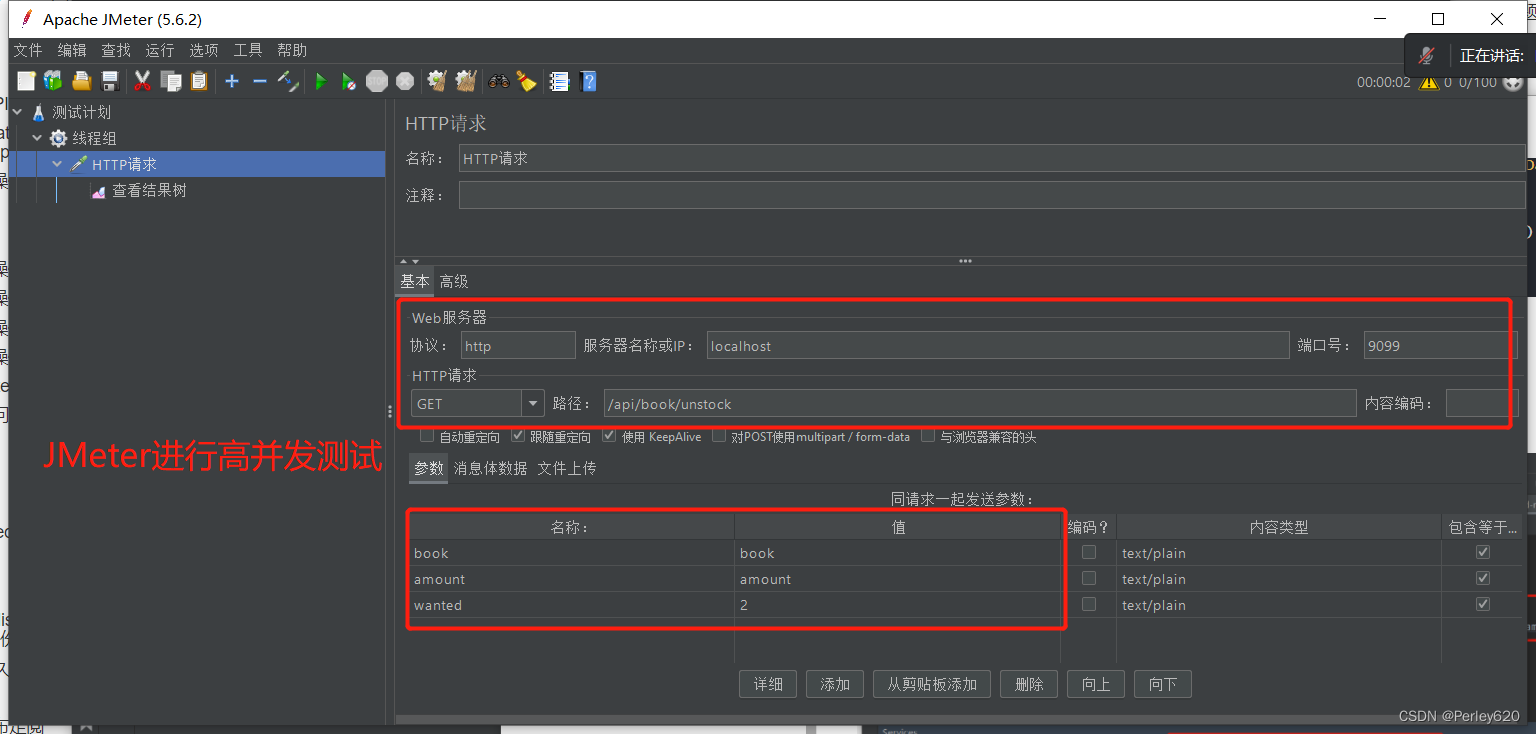Image resolution: width=1536 pixels, height=734 pixels.
Task: Click the 端口号 field showing 9099
Action: (x=1440, y=345)
